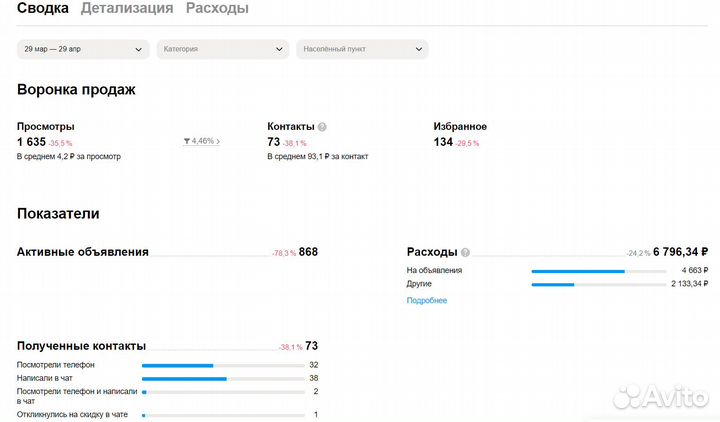Go to the Расходы tab
Screen dimensions: 720x422
[217, 9]
